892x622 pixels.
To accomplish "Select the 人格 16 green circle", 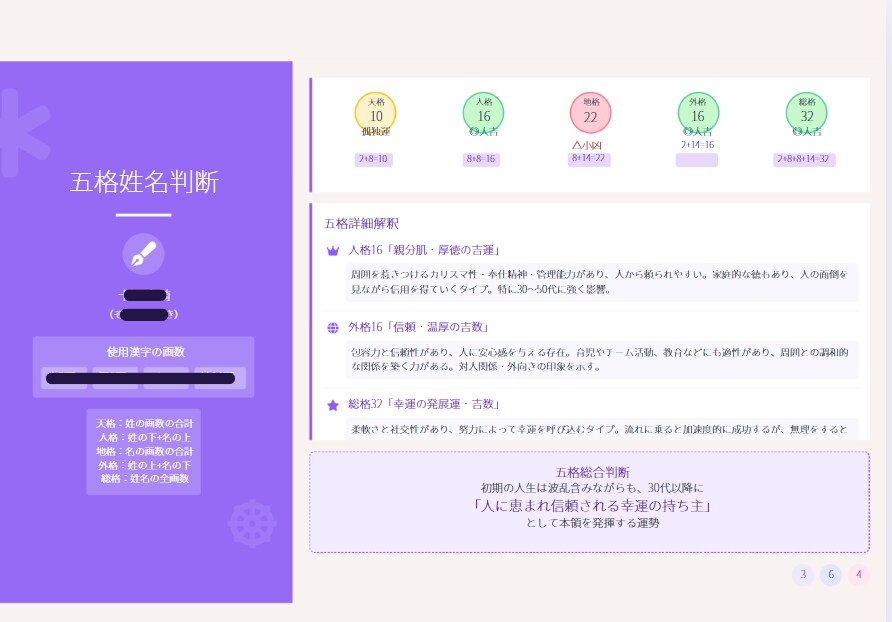I will pyautogui.click(x=483, y=113).
